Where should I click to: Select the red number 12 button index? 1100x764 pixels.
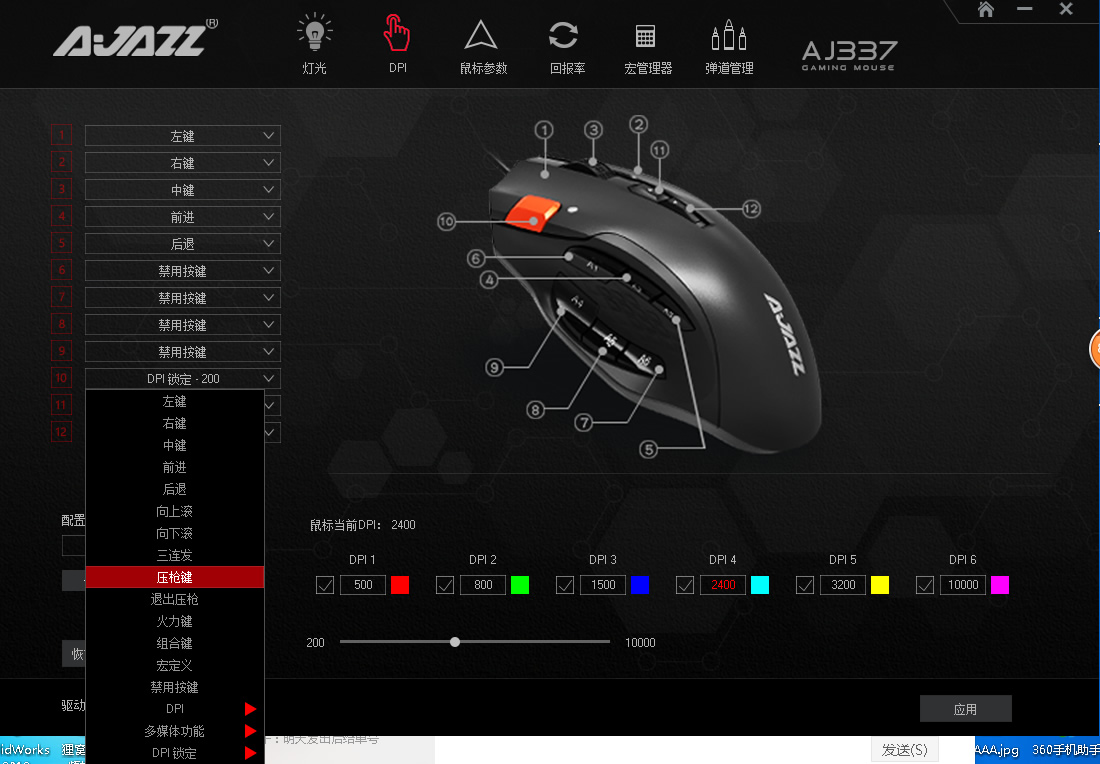click(61, 432)
